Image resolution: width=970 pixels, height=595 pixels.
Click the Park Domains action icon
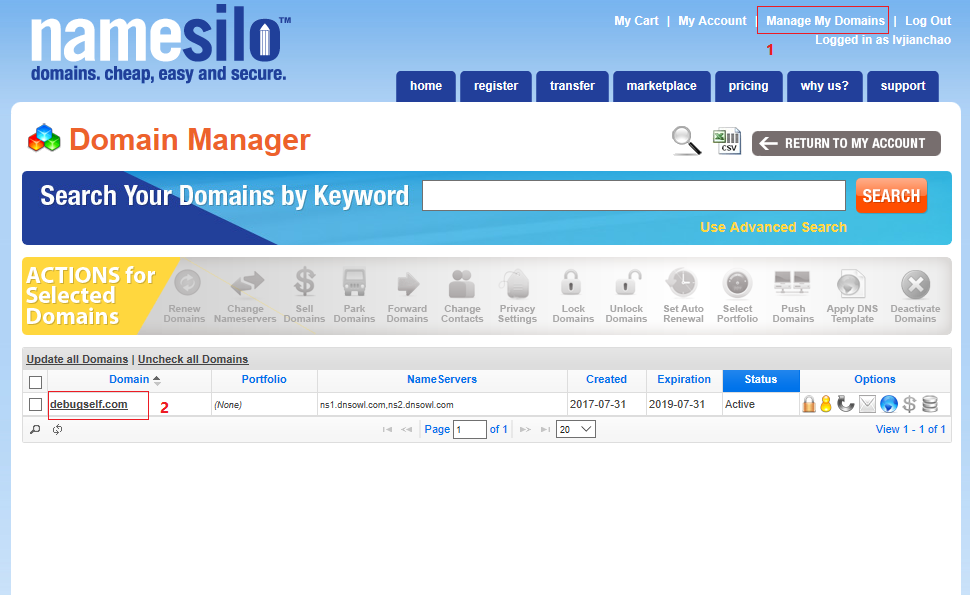pyautogui.click(x=354, y=283)
